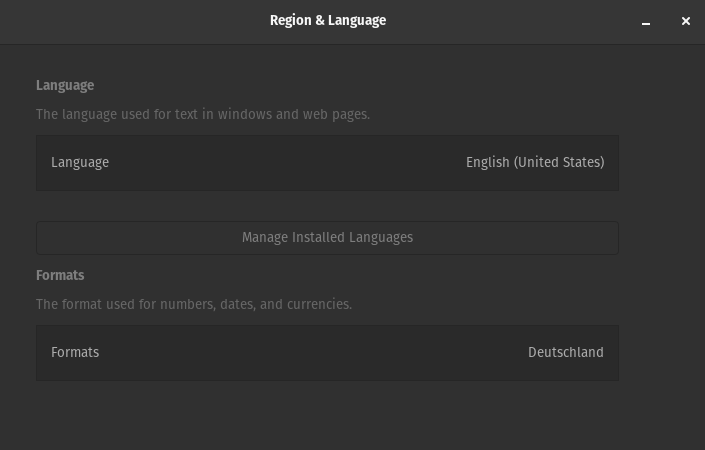705x450 pixels.
Task: Hit the underscore minimize icon in header
Action: tap(646, 21)
